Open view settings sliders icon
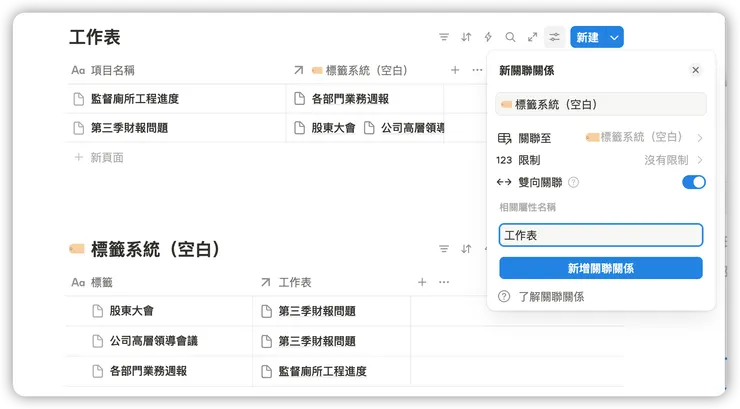Image resolution: width=740 pixels, height=409 pixels. [x=555, y=37]
